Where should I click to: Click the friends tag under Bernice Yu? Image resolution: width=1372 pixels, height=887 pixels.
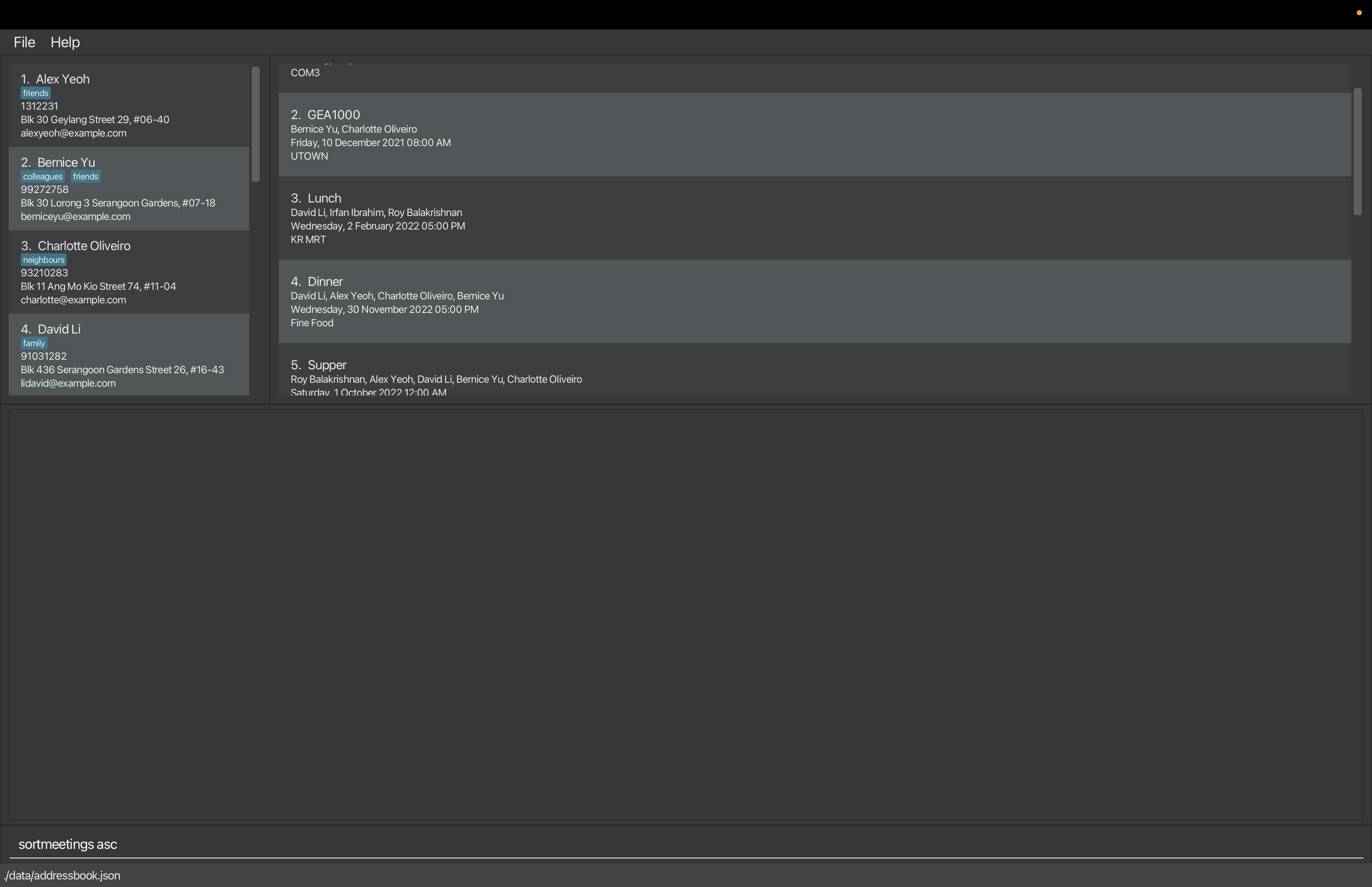click(x=86, y=177)
